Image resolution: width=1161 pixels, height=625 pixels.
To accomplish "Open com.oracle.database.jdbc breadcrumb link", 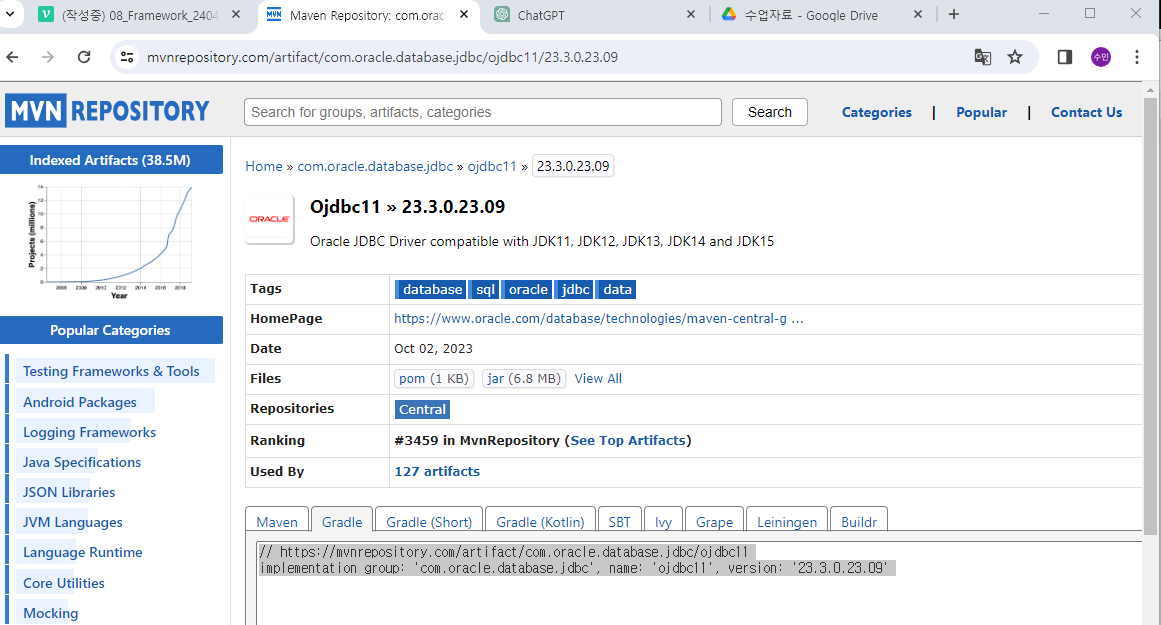I will pos(375,167).
